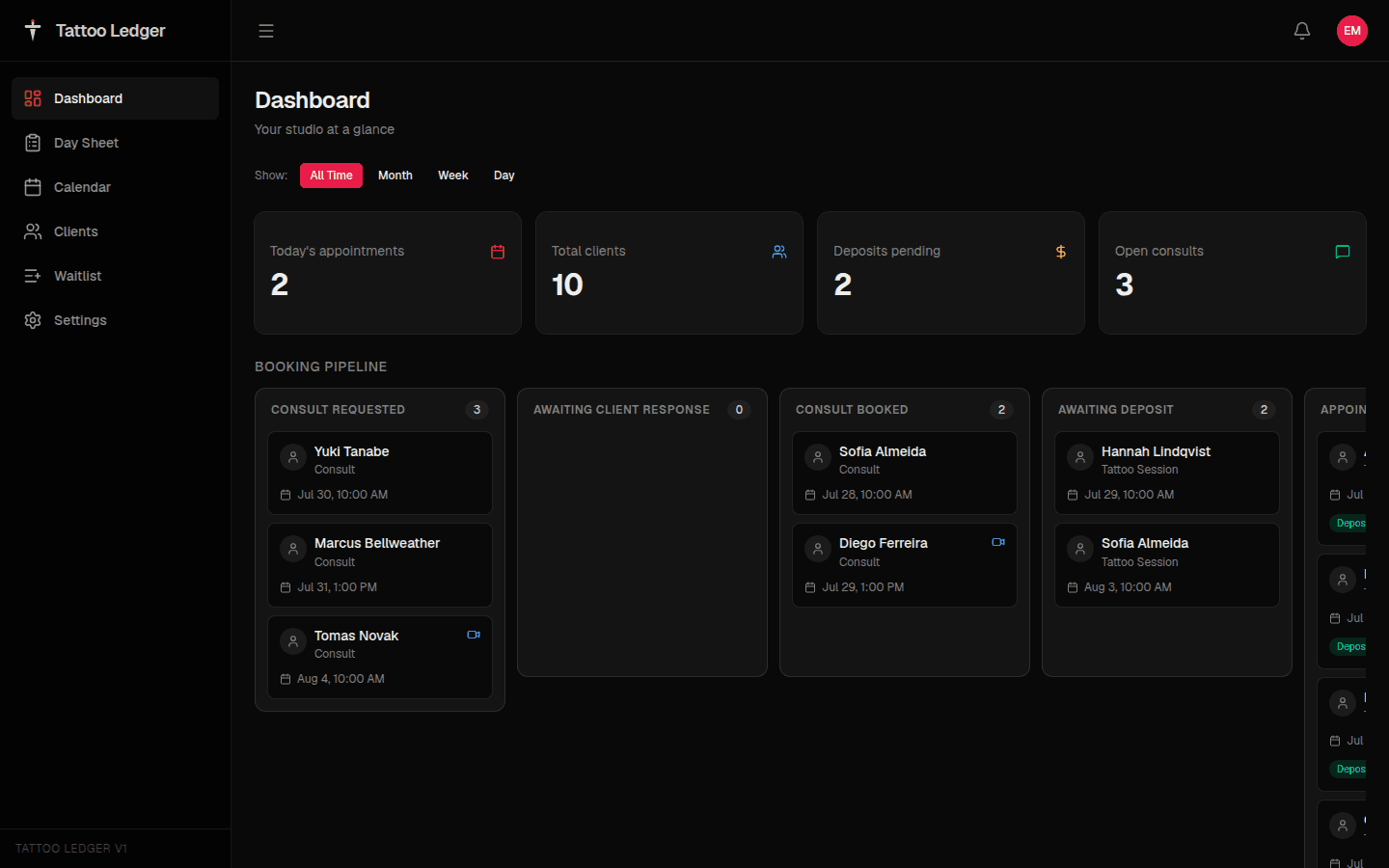Click the Booking Pipeline heading
Image resolution: width=1389 pixels, height=868 pixels.
pos(320,366)
